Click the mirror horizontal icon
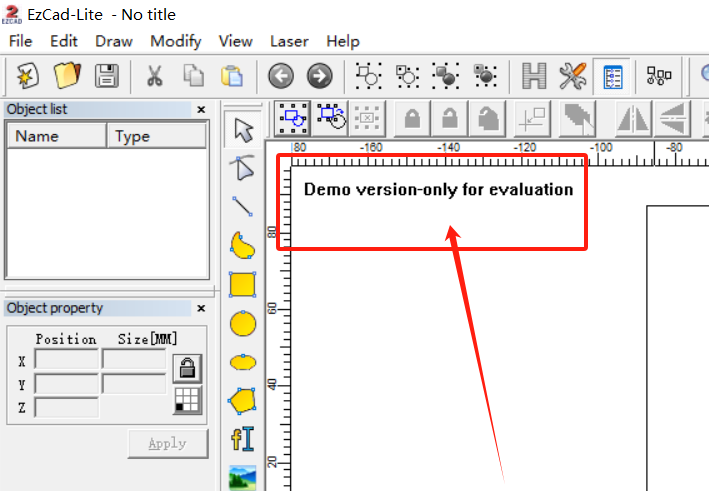 pos(633,119)
